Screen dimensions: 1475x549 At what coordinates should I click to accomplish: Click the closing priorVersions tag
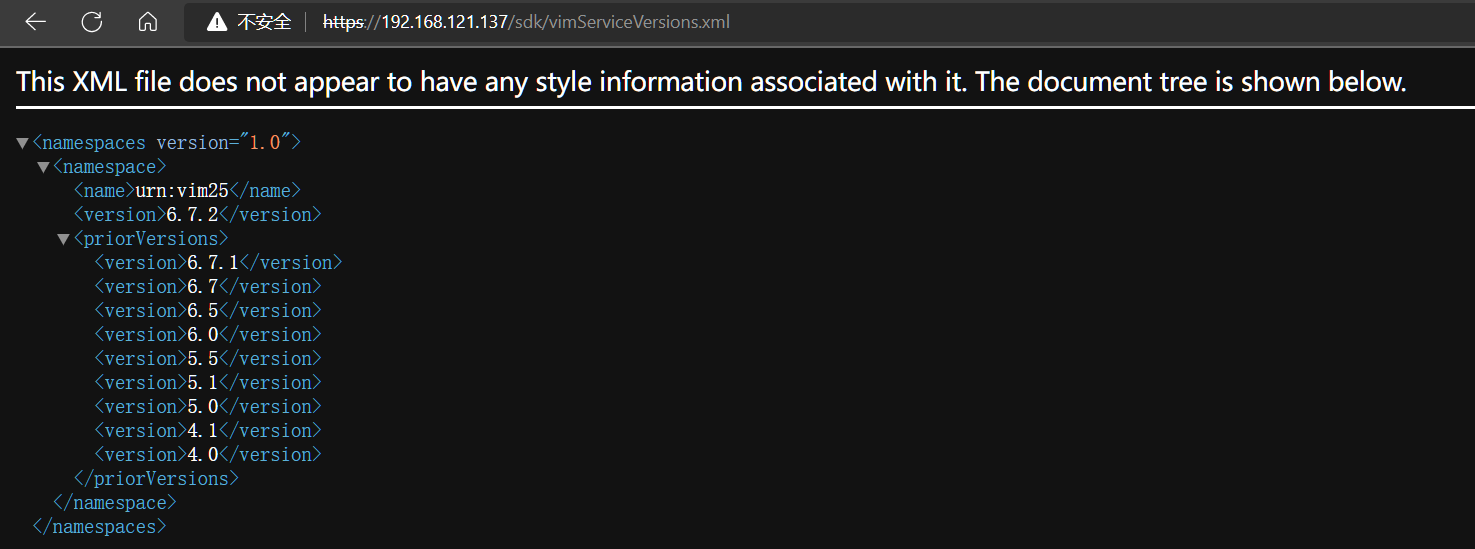pos(156,479)
